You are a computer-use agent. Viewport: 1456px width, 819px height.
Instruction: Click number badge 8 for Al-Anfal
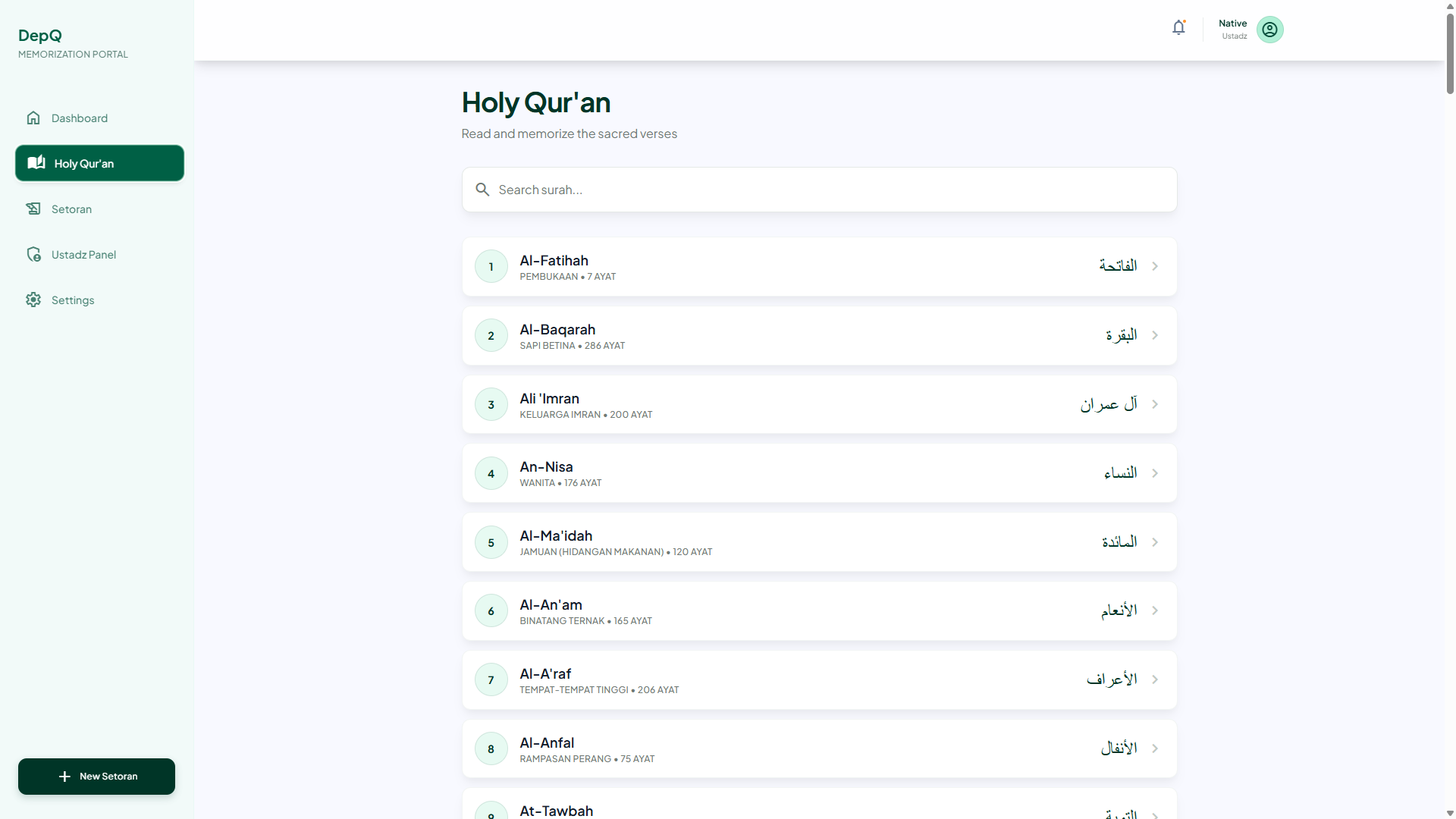click(491, 748)
